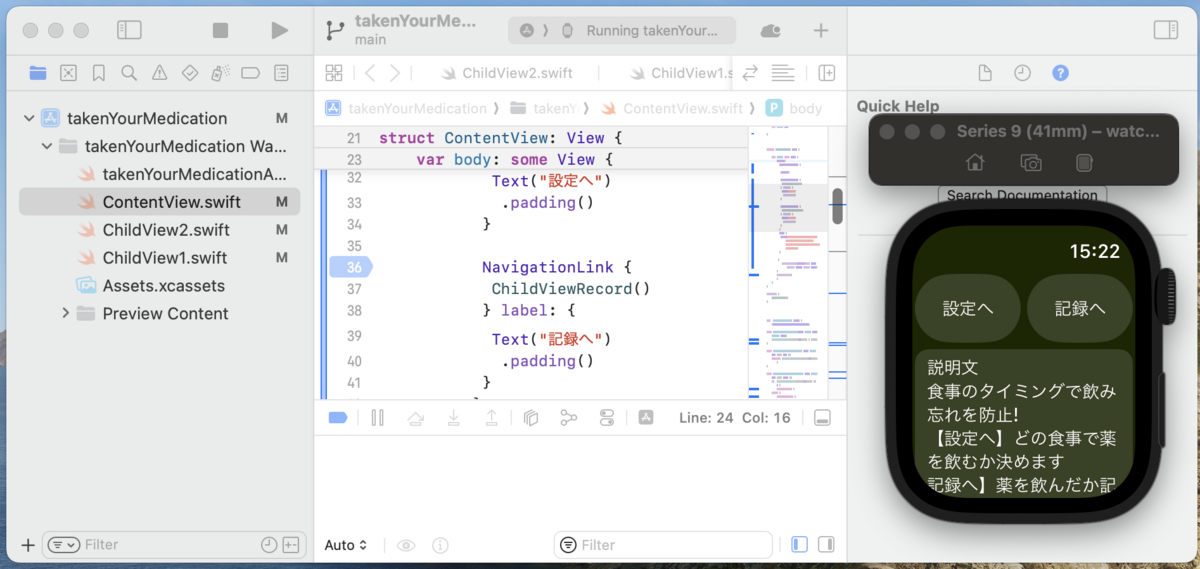Choose process via app icon in debug bar
This screenshot has height=569, width=1200.
pos(646,418)
